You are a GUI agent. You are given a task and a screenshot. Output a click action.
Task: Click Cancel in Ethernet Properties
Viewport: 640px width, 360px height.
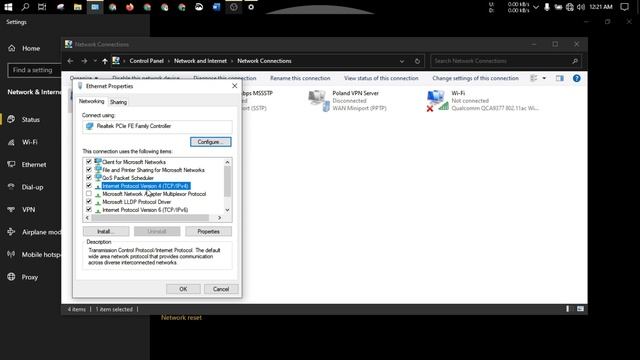[221, 289]
